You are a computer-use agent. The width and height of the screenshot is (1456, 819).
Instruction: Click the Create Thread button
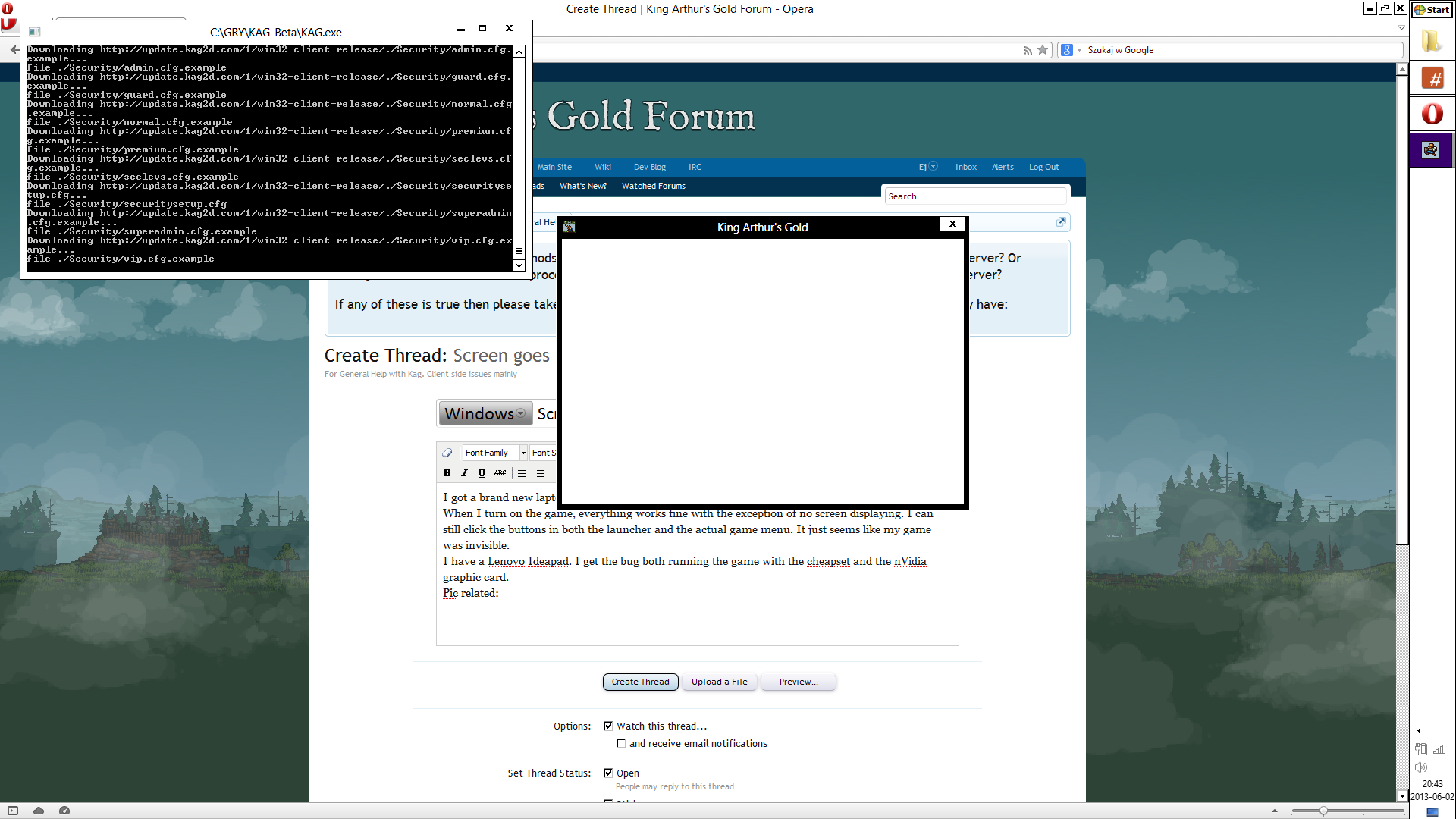pyautogui.click(x=641, y=682)
